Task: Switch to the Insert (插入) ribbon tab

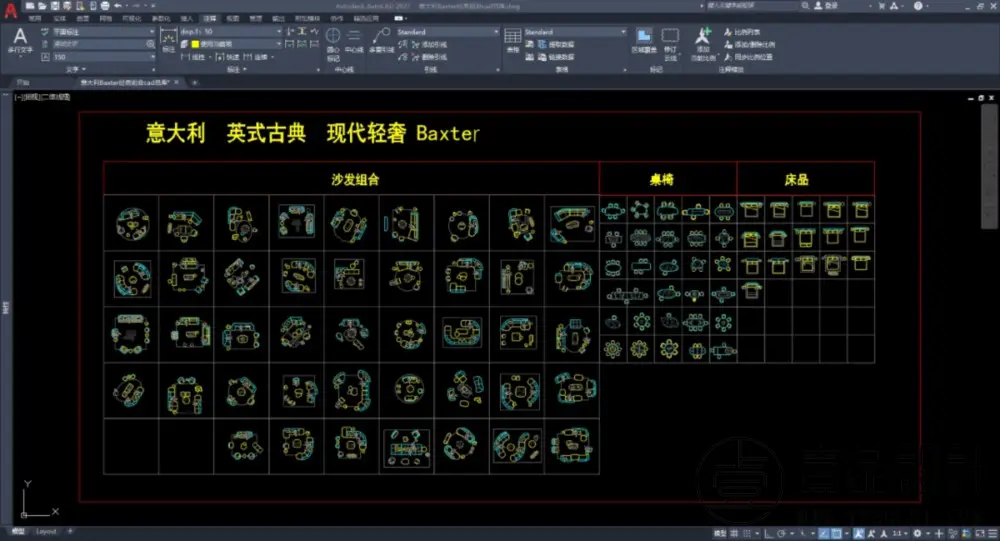Action: [x=186, y=19]
